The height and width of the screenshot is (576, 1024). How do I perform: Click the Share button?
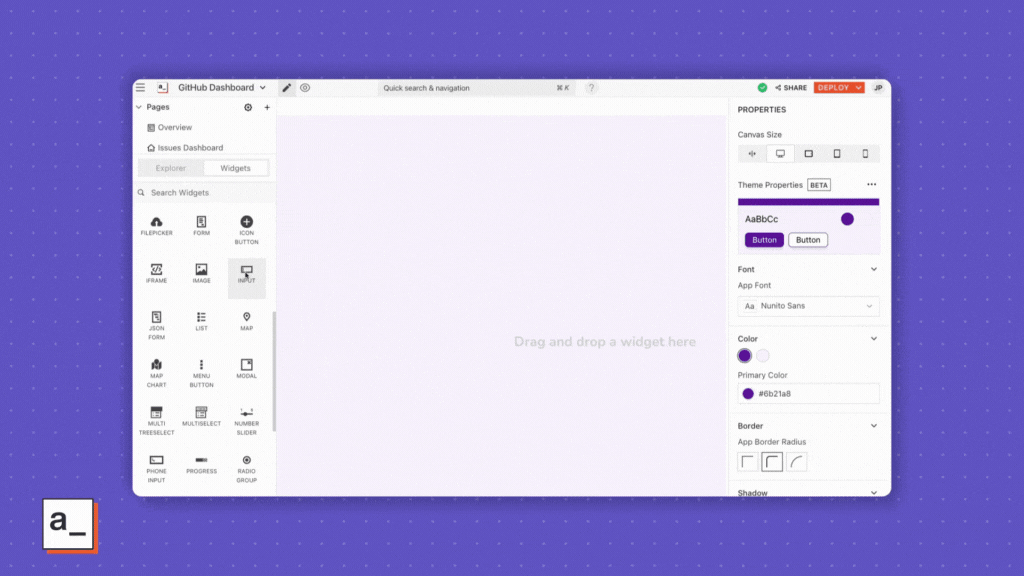tap(790, 88)
